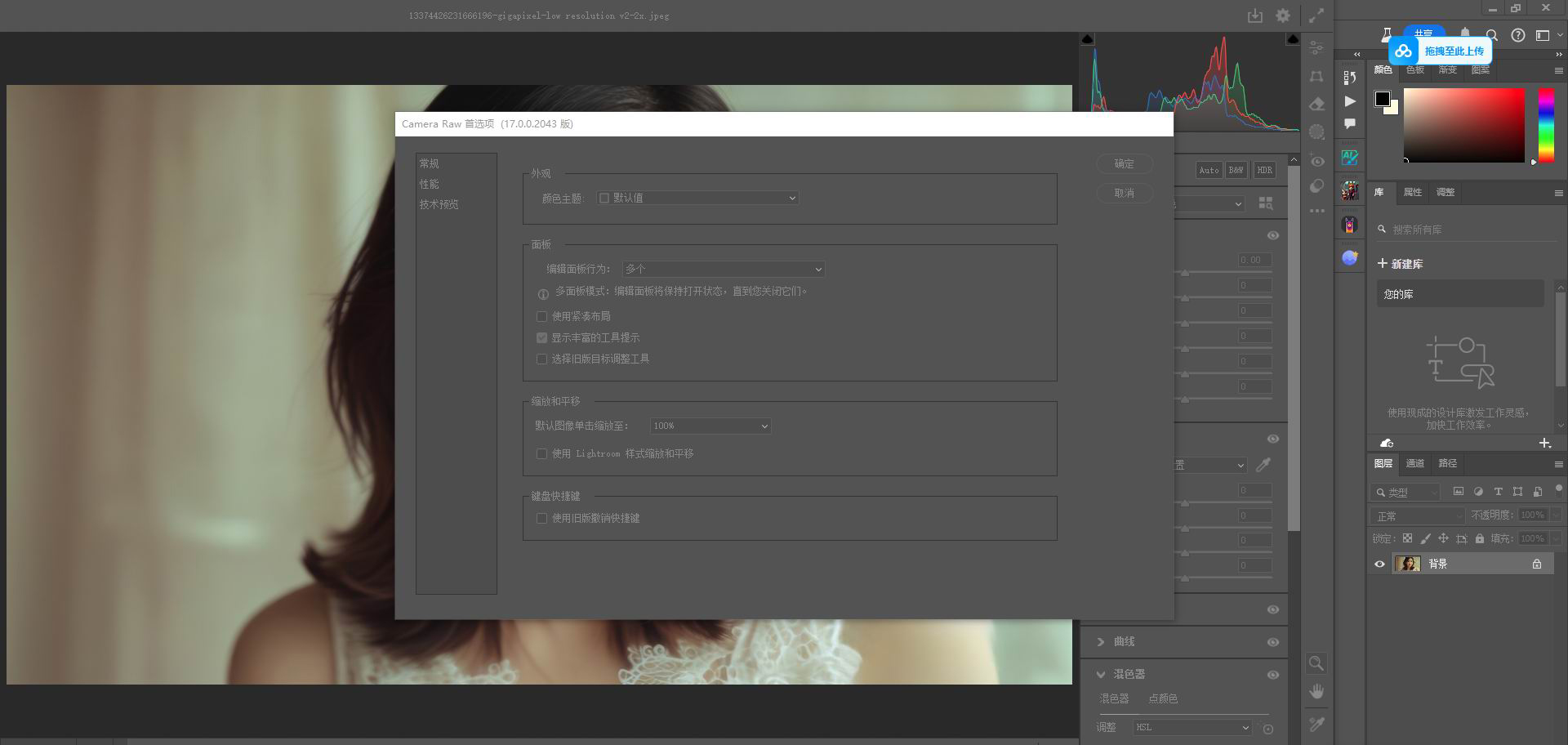
Task: Pick a color in the red color field
Action: click(1464, 125)
